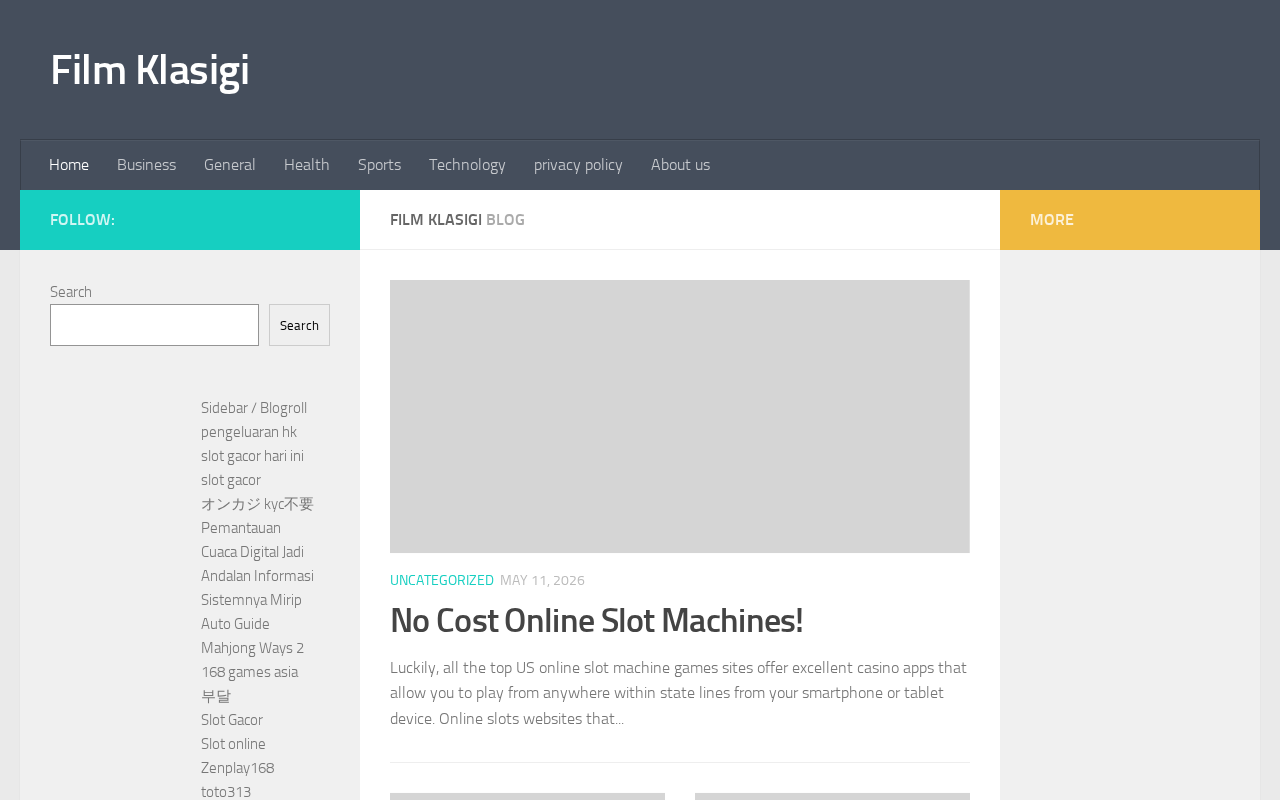The width and height of the screenshot is (1280, 800).
Task: Open the Business category
Action: (x=146, y=165)
